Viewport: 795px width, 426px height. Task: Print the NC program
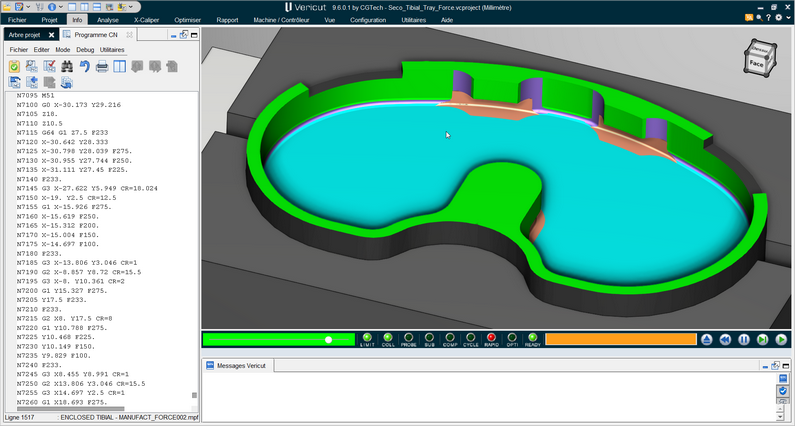(102, 67)
